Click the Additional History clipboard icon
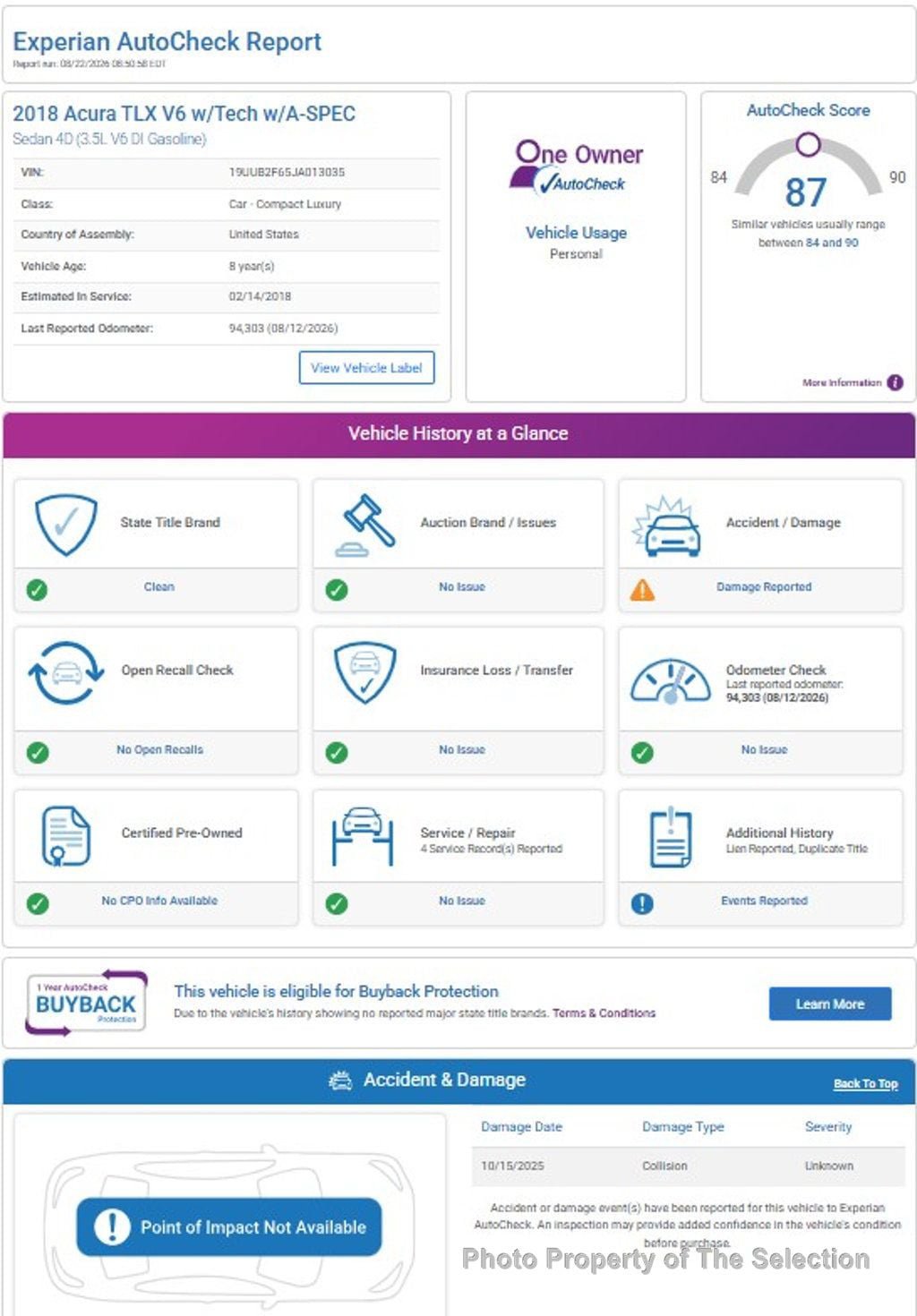Viewport: 917px width, 1316px height. click(x=671, y=838)
